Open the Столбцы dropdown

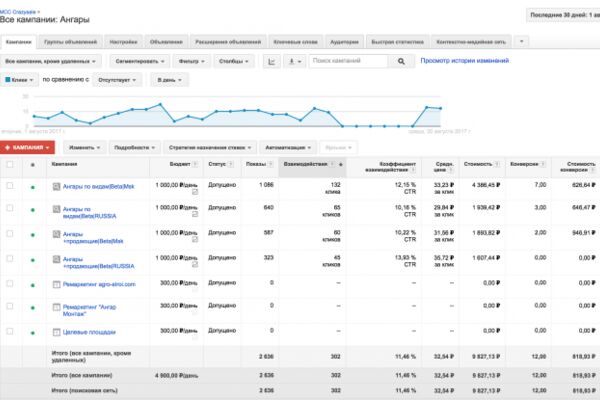click(x=234, y=61)
